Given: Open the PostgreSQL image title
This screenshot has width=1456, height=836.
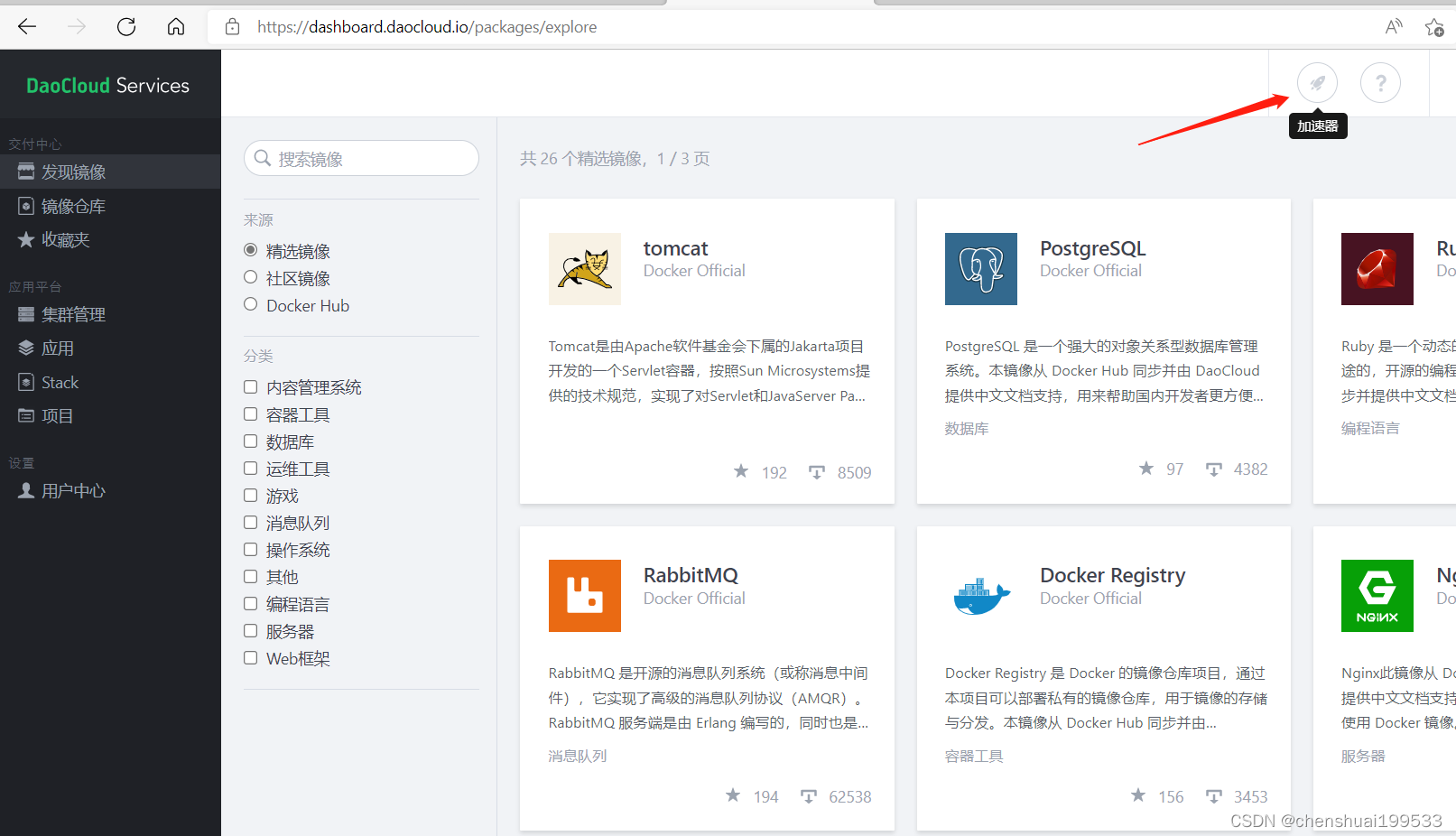Looking at the screenshot, I should click(x=1092, y=248).
